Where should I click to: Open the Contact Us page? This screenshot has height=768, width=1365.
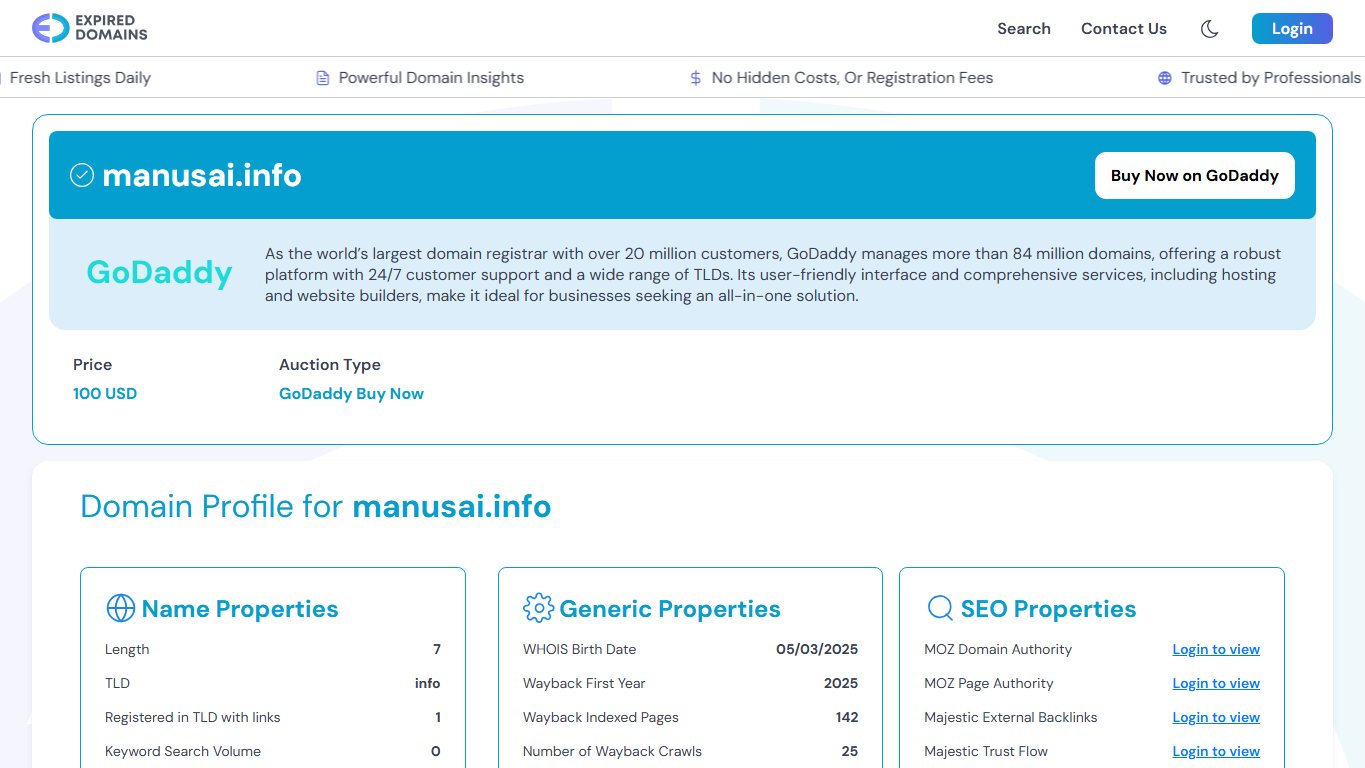[1124, 29]
